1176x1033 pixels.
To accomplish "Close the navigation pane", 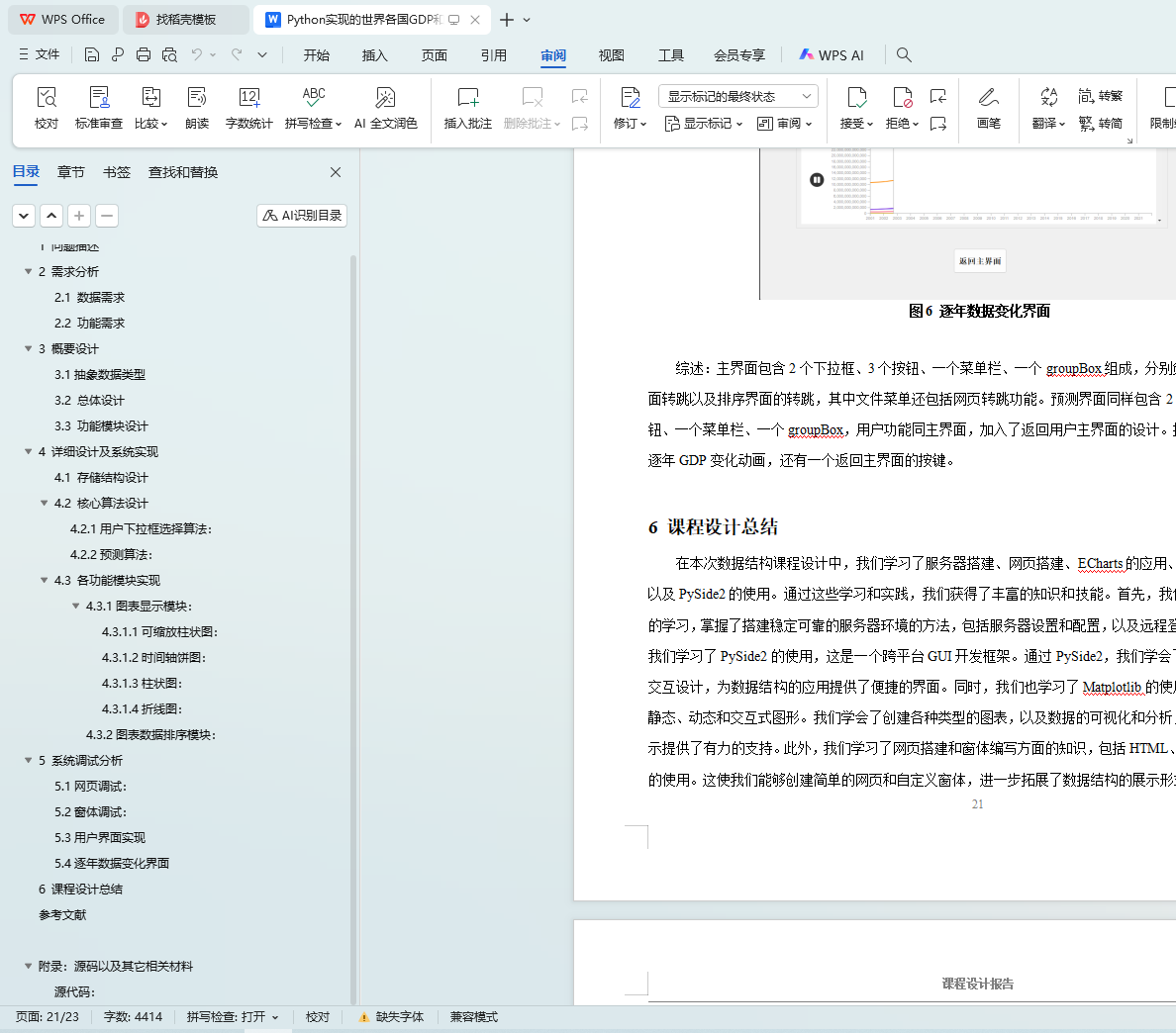I will pyautogui.click(x=336, y=172).
